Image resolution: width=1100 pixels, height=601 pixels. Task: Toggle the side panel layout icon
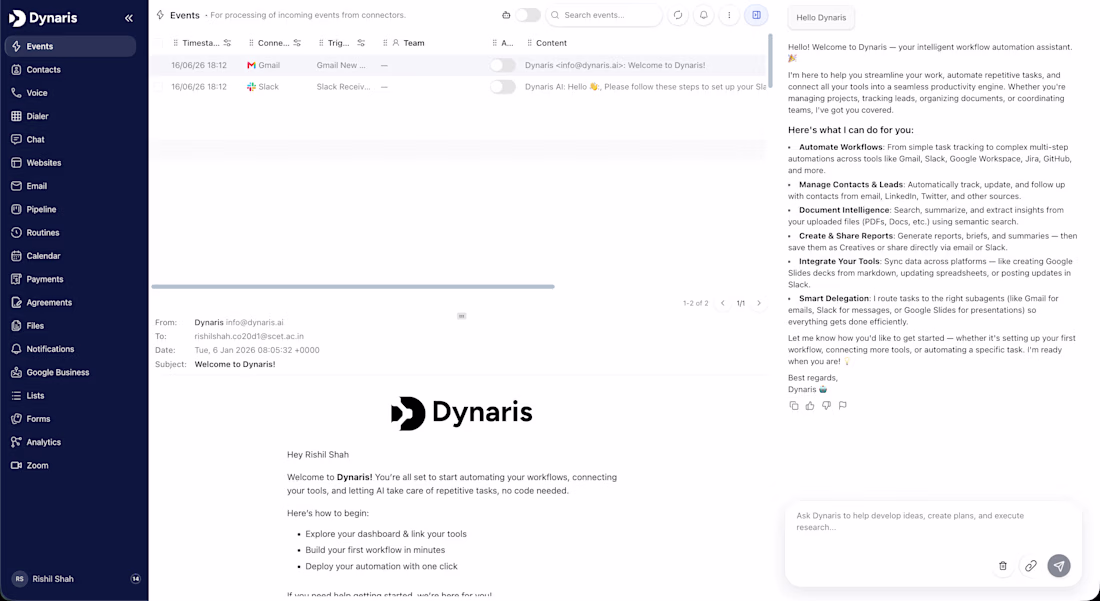tap(756, 15)
